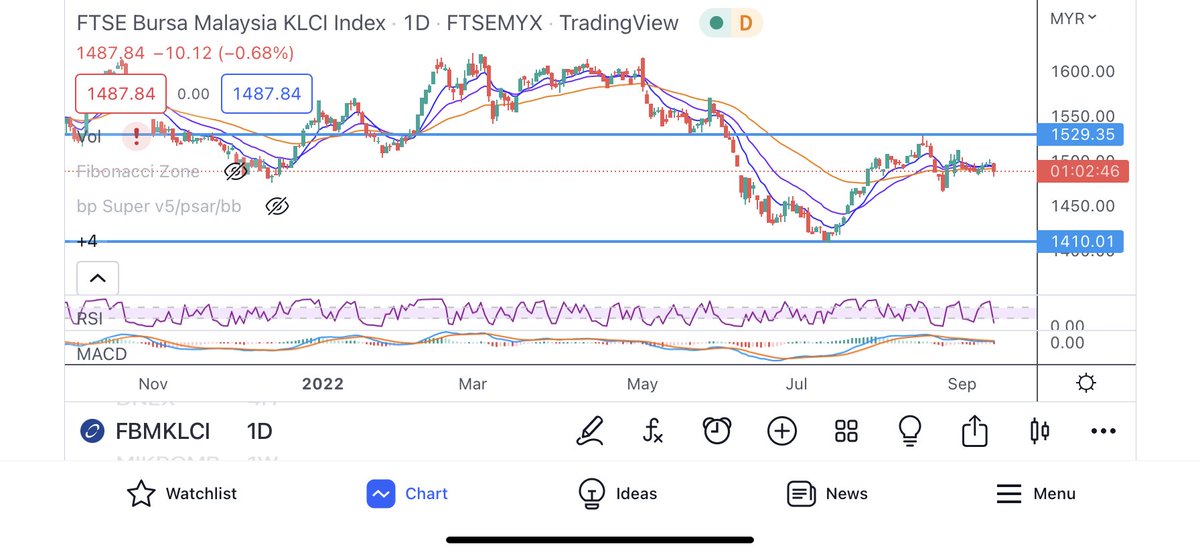Open the three-dots more options
The image size is (1200, 554).
tap(1103, 431)
